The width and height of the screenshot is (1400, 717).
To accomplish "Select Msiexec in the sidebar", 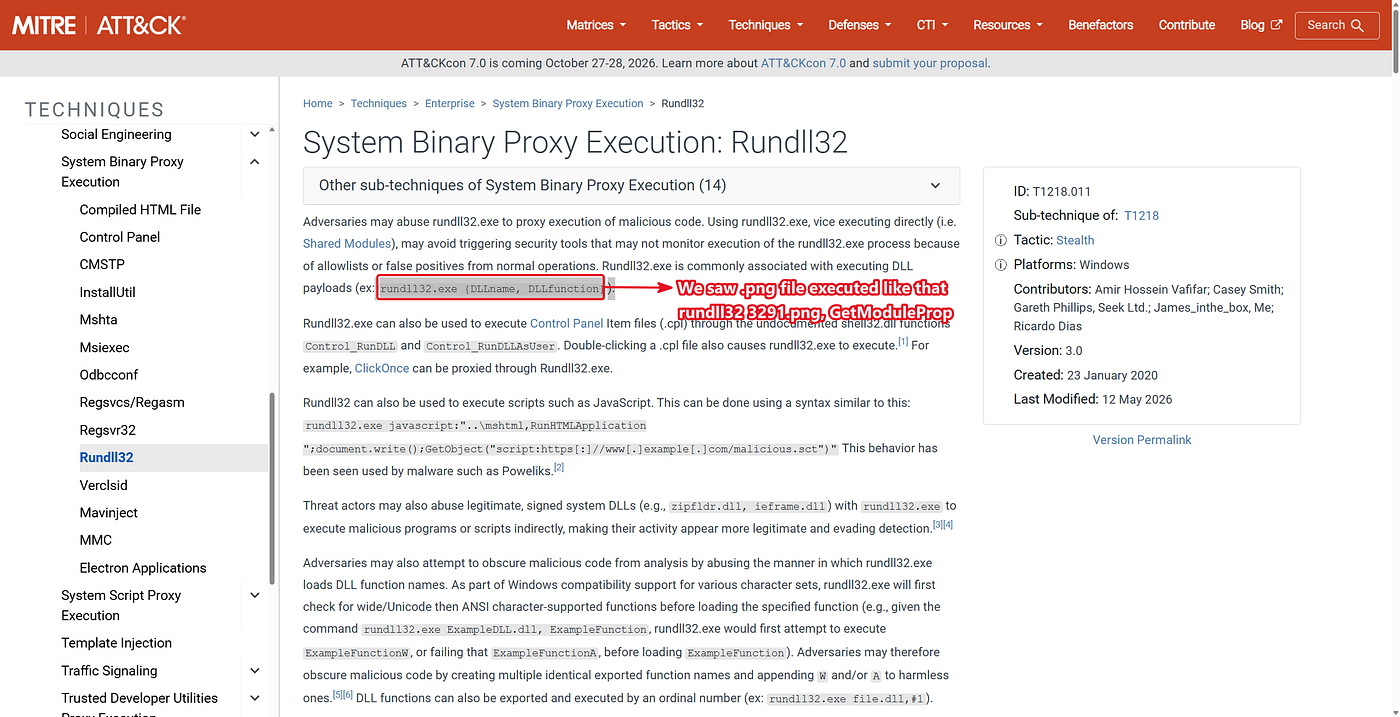I will pos(104,347).
